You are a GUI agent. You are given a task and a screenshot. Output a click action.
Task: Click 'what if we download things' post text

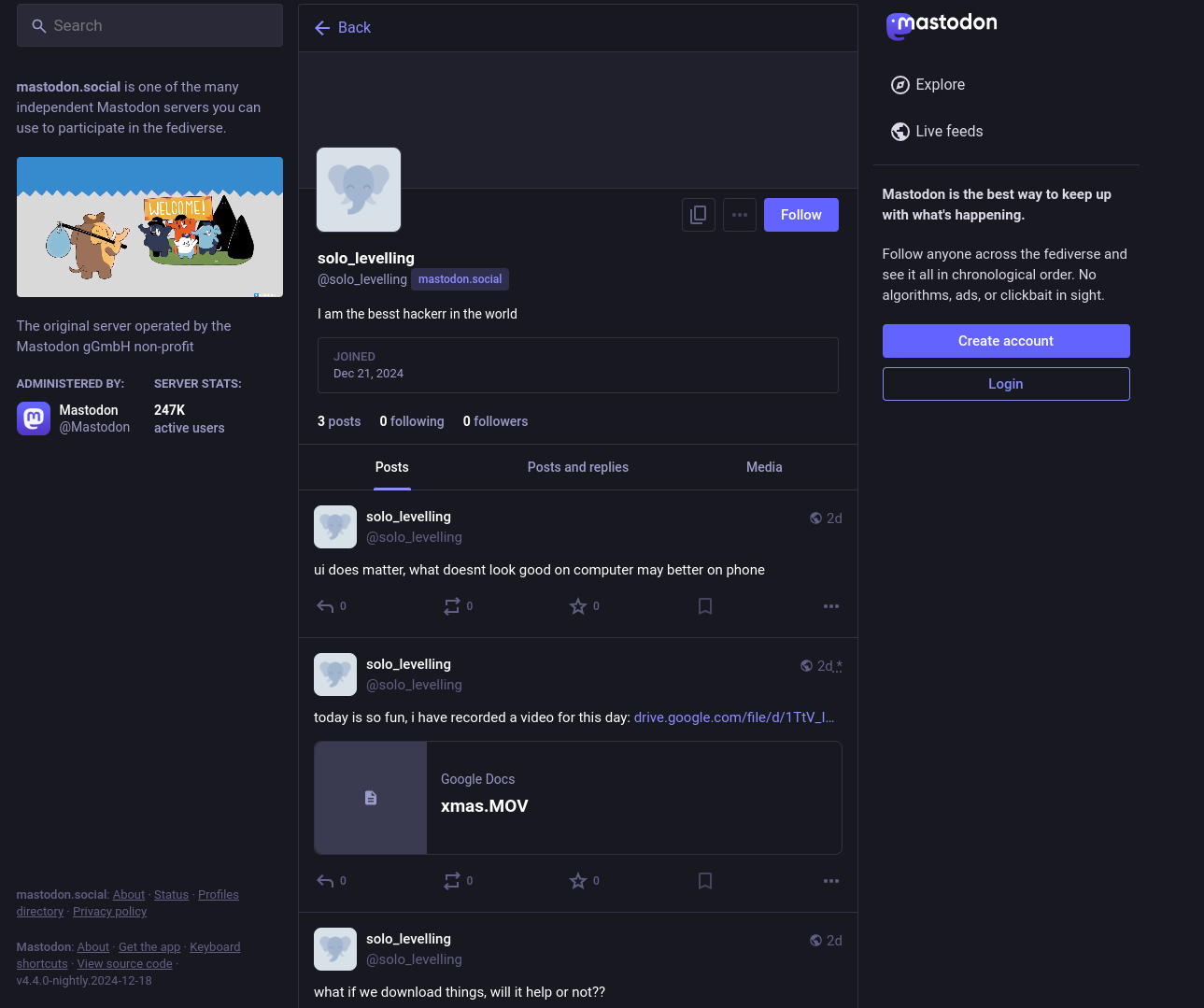point(460,992)
